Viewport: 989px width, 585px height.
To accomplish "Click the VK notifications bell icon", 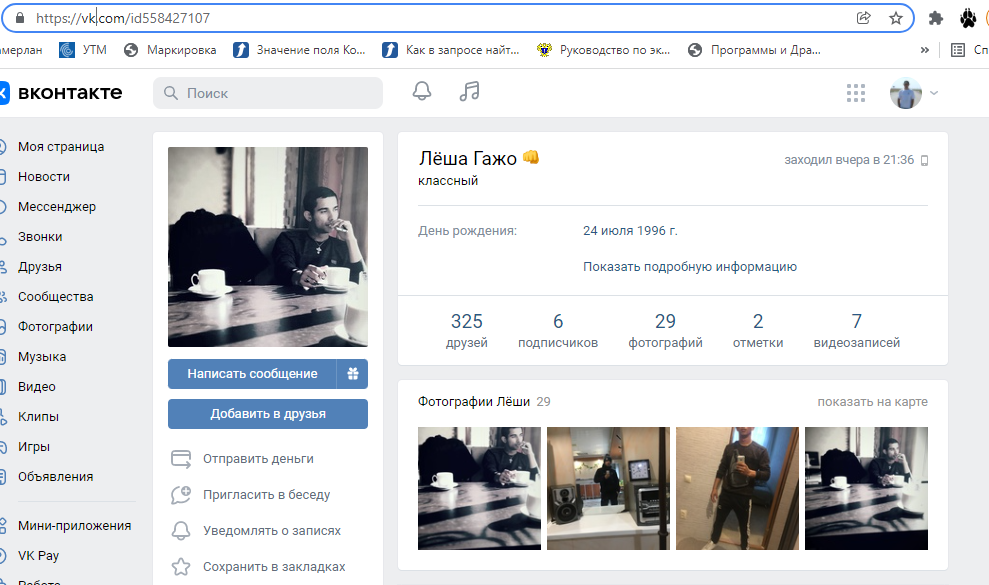I will tap(422, 92).
